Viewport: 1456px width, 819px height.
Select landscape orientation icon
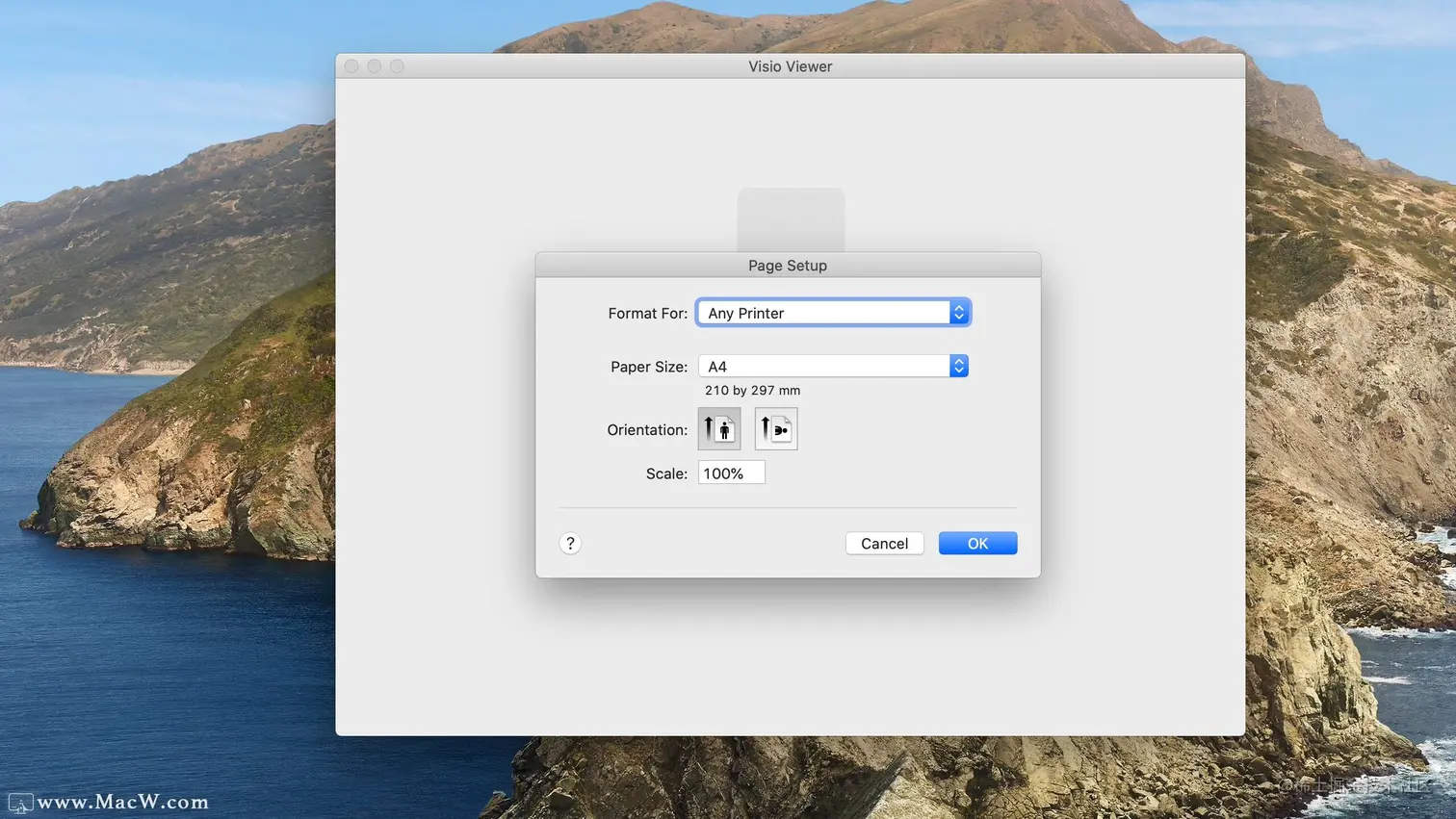[776, 429]
